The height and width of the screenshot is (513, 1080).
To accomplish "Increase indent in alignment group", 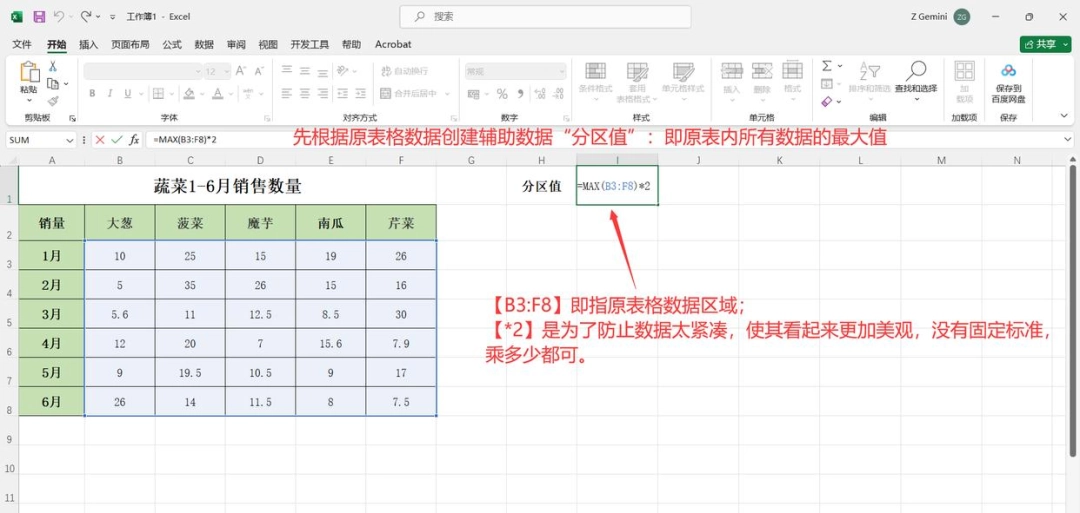I will 361,93.
